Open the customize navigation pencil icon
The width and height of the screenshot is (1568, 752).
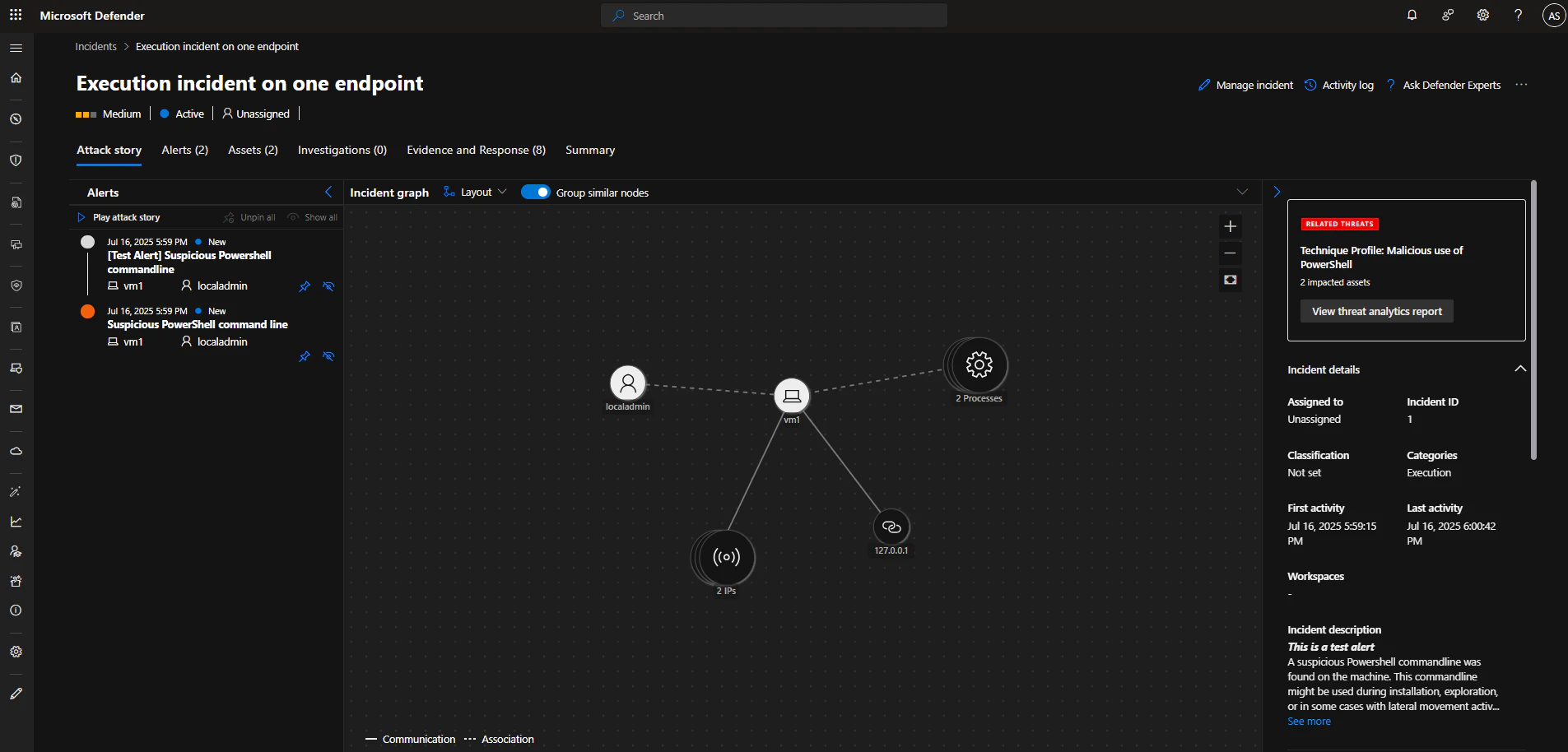tap(16, 694)
